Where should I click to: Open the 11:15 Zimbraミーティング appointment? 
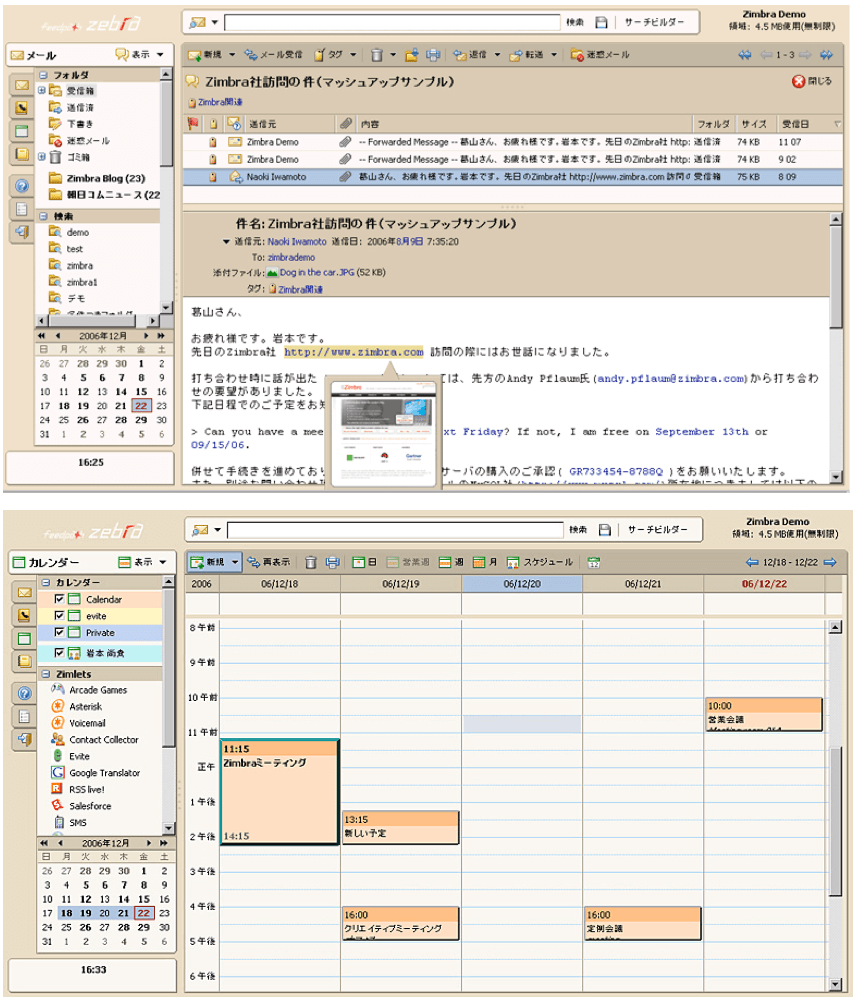coord(280,791)
